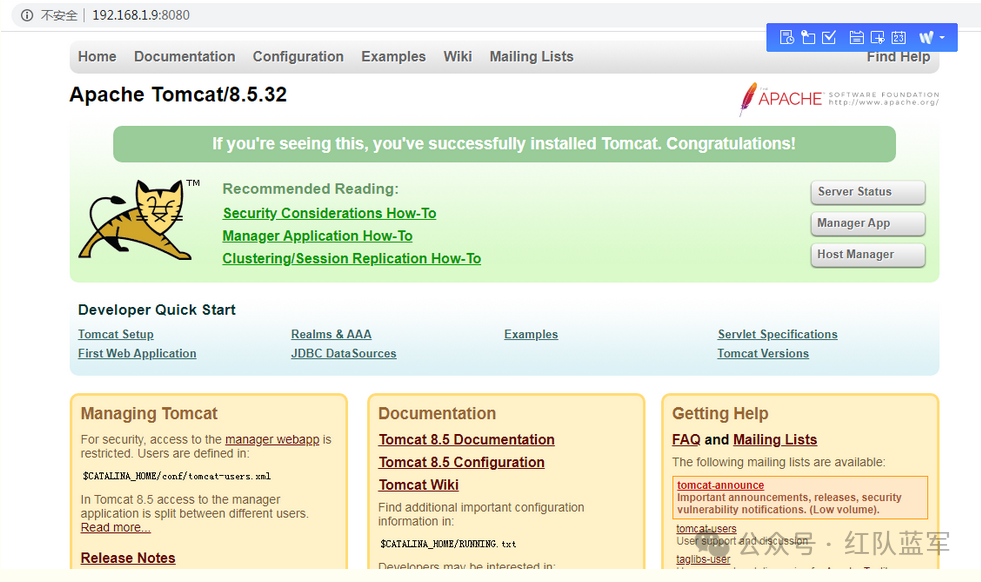The image size is (981, 582).
Task: Open the Home navigation item
Action: coord(97,56)
